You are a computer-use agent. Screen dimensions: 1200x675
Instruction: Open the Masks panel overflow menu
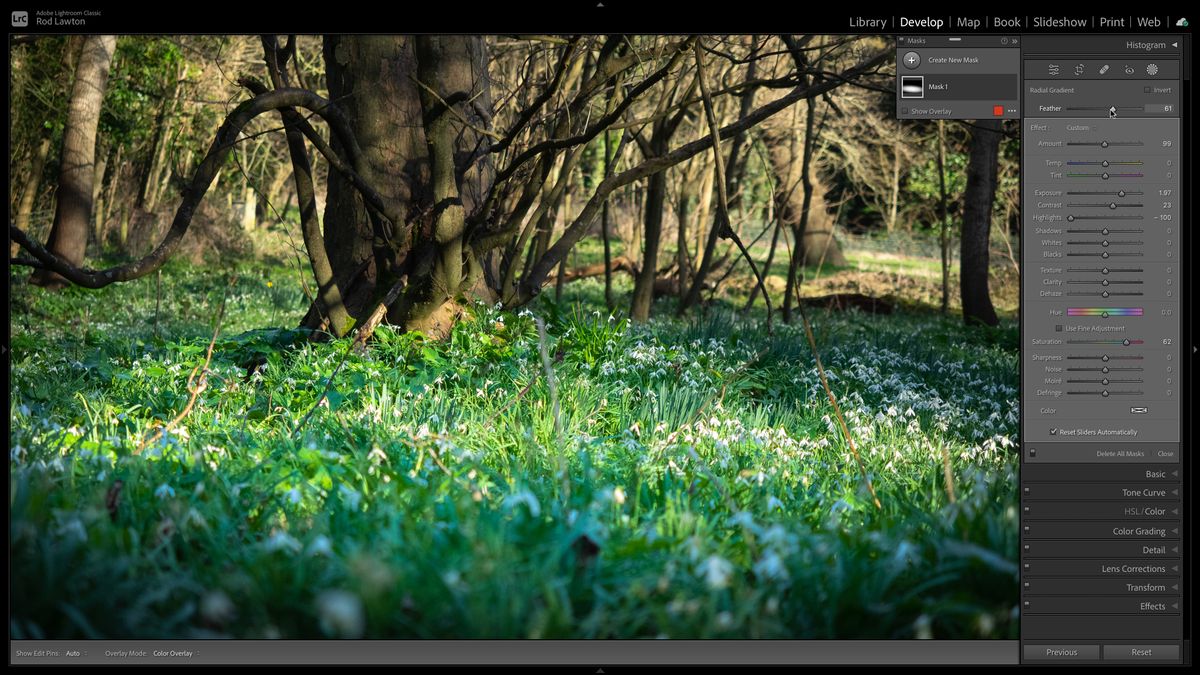pyautogui.click(x=1014, y=40)
